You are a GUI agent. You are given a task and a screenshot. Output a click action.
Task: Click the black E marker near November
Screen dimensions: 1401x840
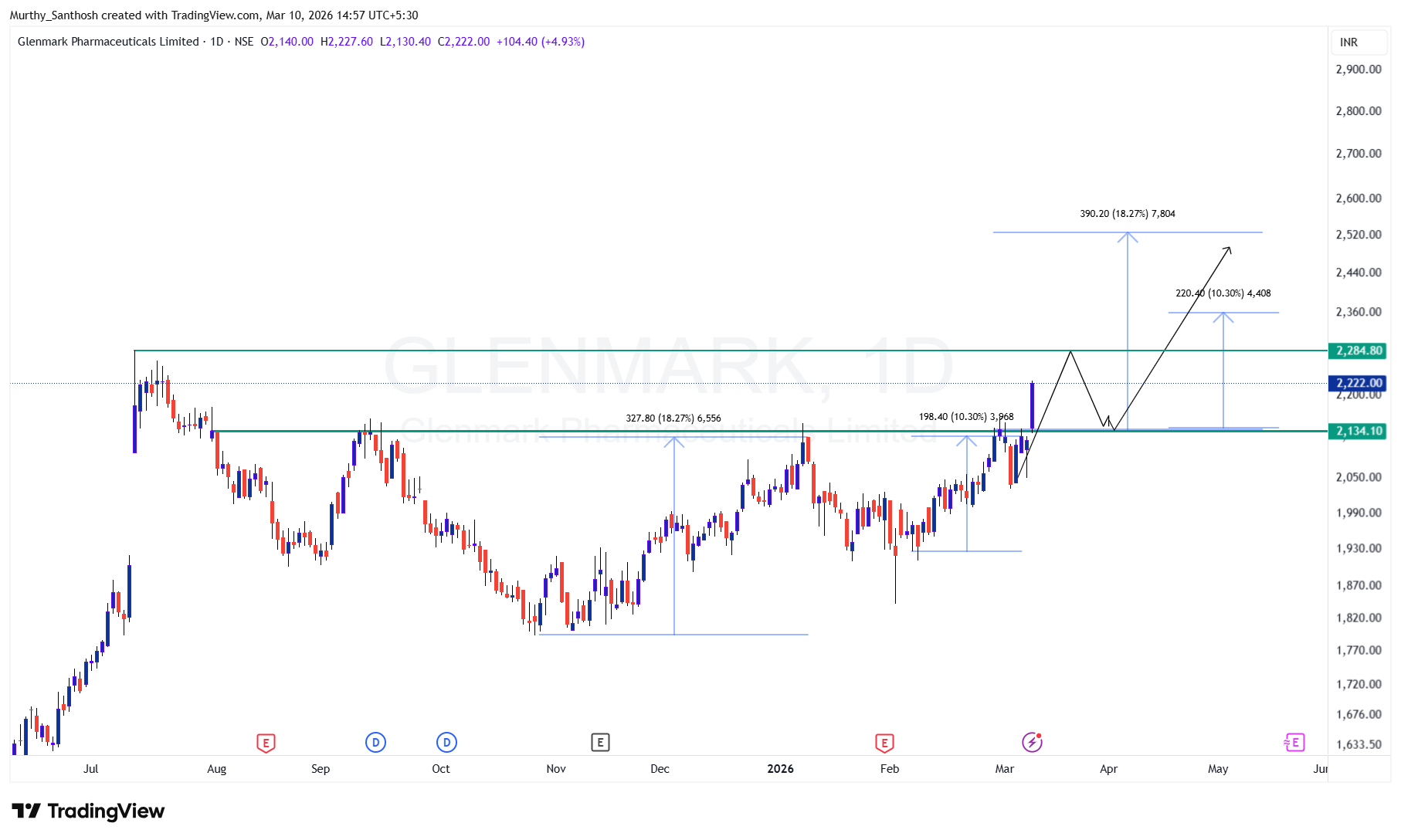(x=600, y=743)
